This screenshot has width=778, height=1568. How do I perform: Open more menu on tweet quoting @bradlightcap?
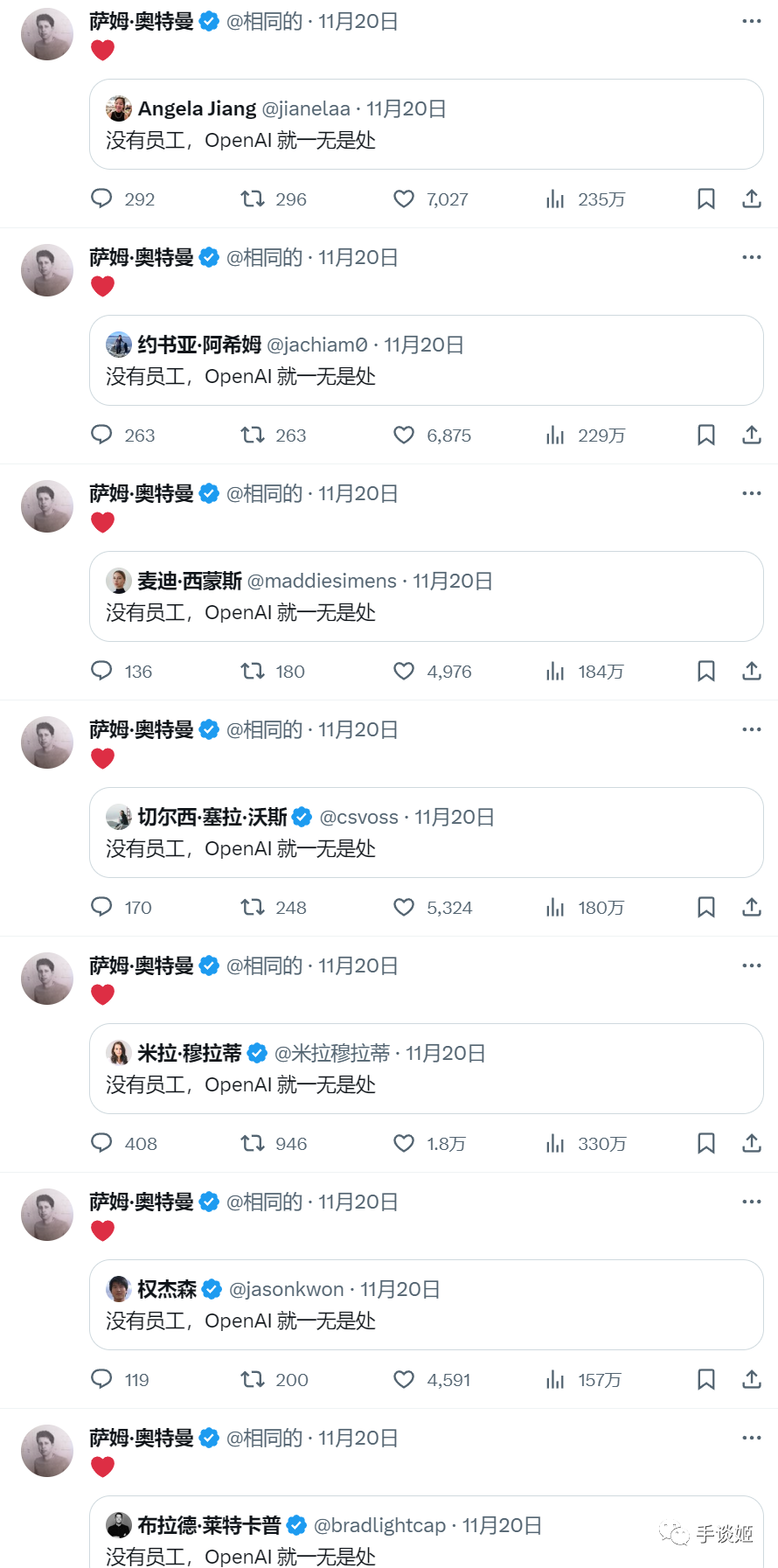pos(752,1438)
